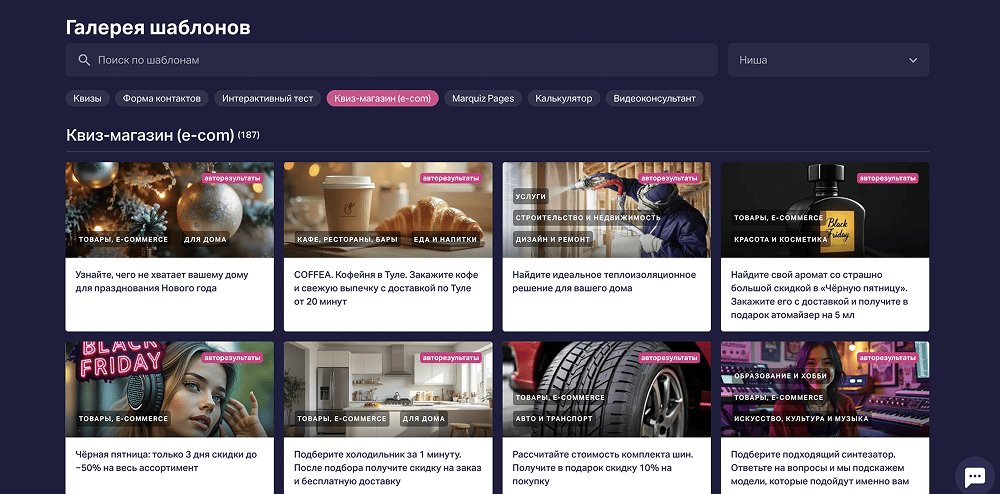Screen dimensions: 1000x494
Task: Expand the Ниша dropdown
Action: coord(828,60)
